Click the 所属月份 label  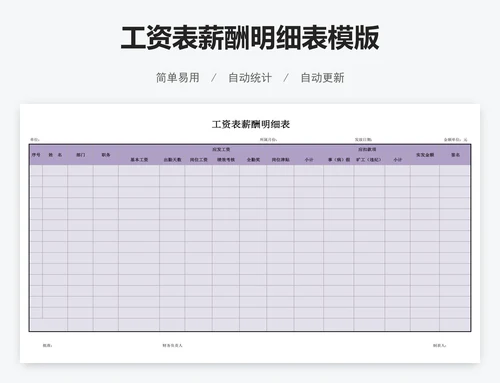coord(268,140)
